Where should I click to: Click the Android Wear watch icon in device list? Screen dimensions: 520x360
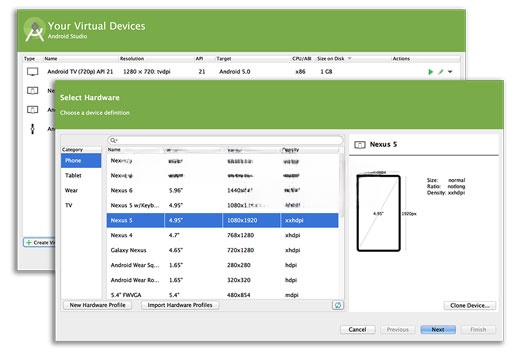click(33, 129)
